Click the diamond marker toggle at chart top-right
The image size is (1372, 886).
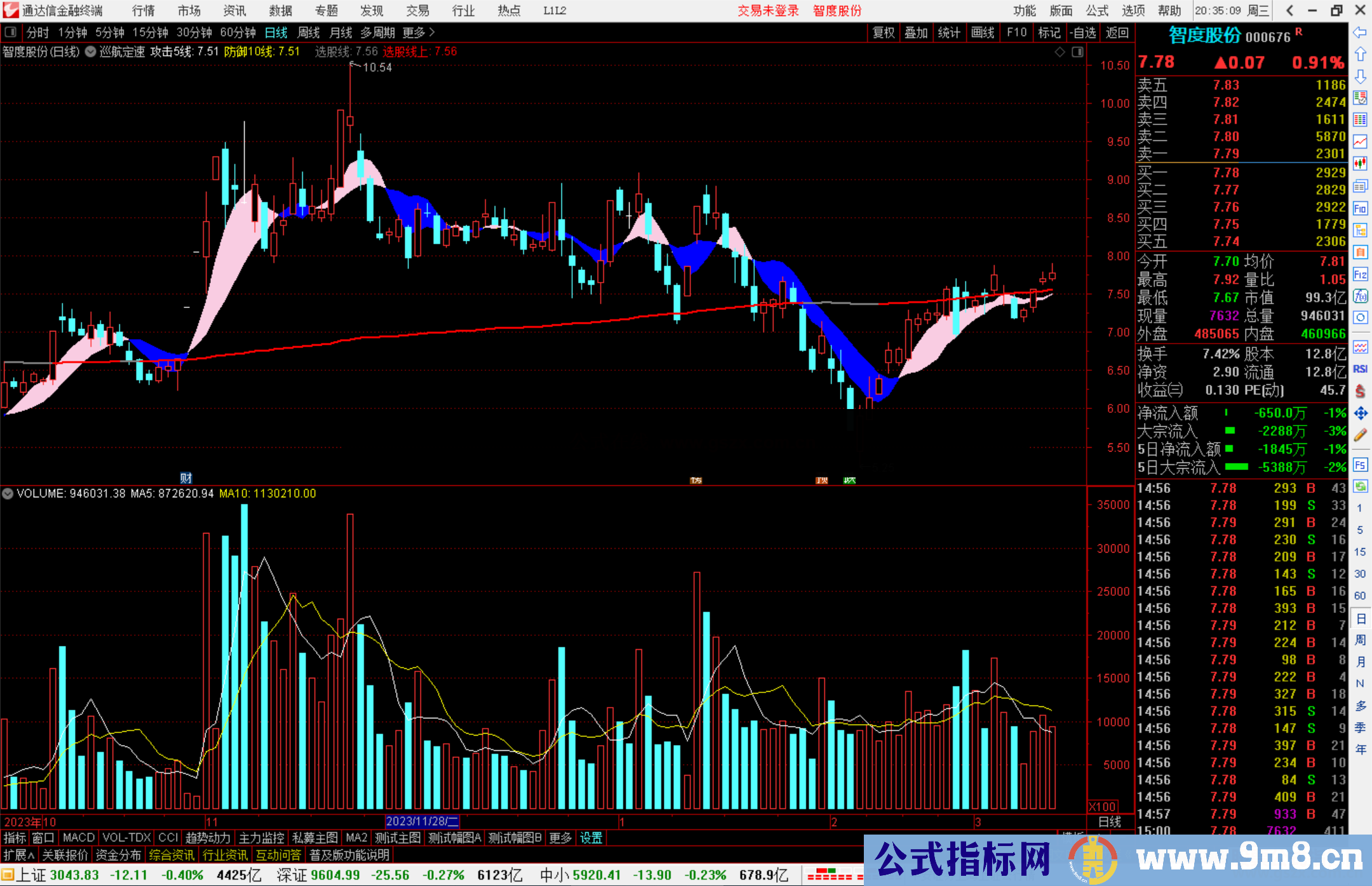tap(1059, 52)
